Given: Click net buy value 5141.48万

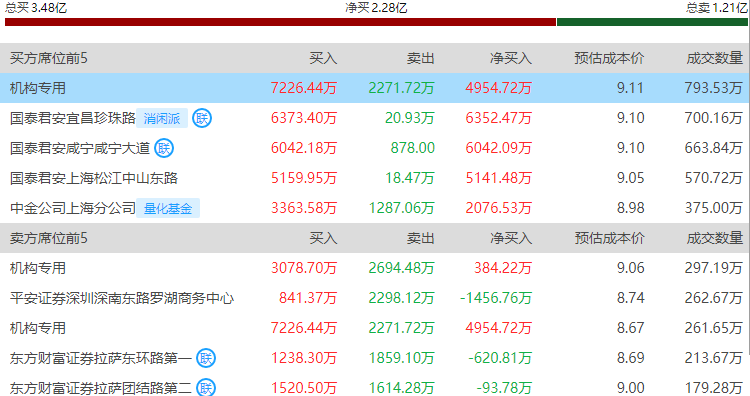Looking at the screenshot, I should click(498, 178).
